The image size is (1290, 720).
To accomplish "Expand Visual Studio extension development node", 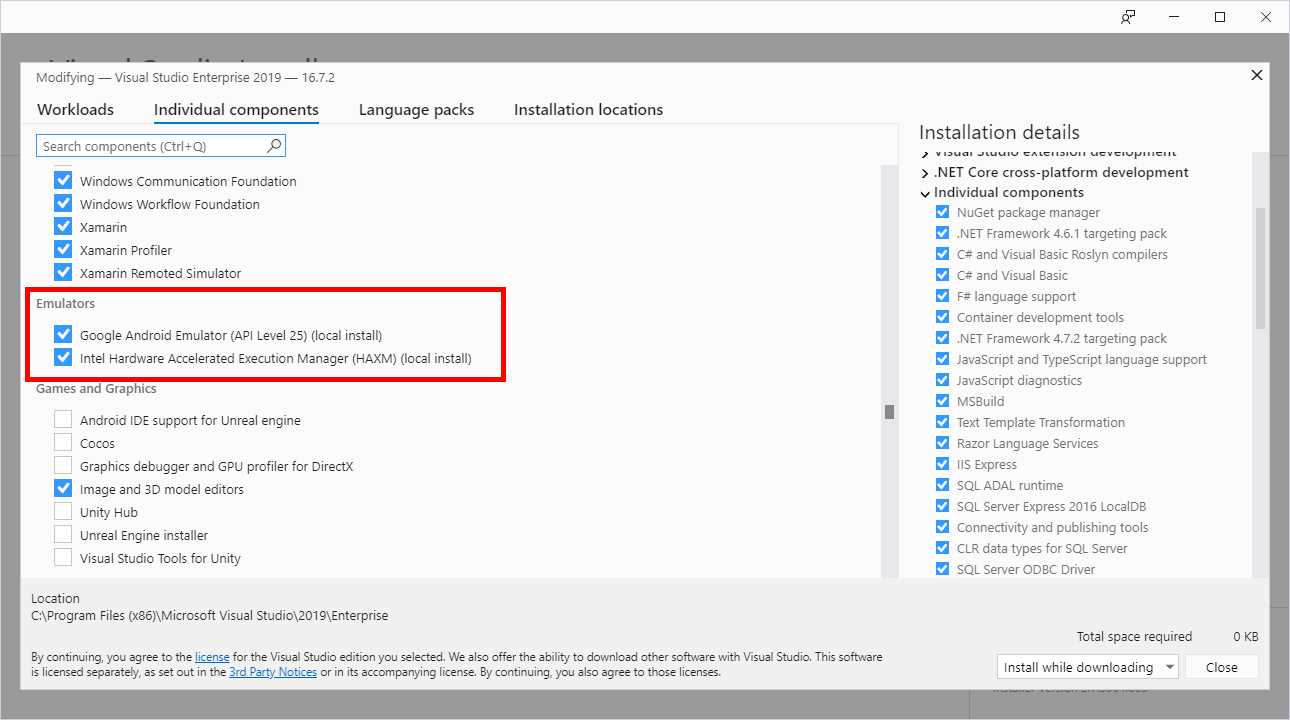I will (924, 151).
